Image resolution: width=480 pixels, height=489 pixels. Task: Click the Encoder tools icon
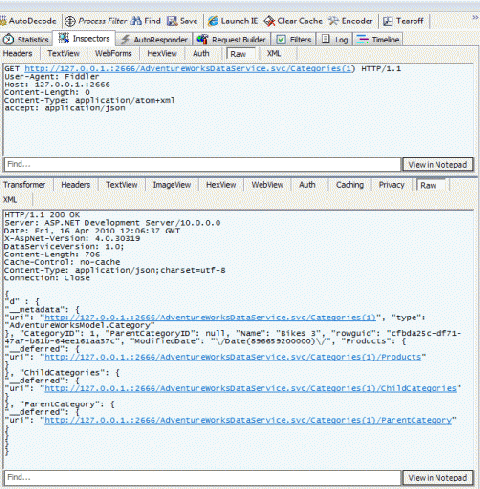(333, 21)
